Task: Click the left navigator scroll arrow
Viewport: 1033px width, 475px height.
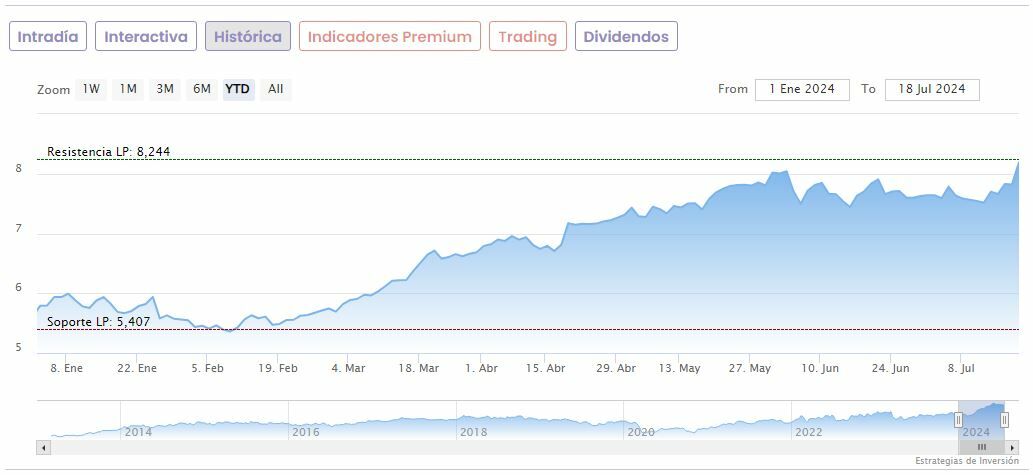Action: point(43,447)
